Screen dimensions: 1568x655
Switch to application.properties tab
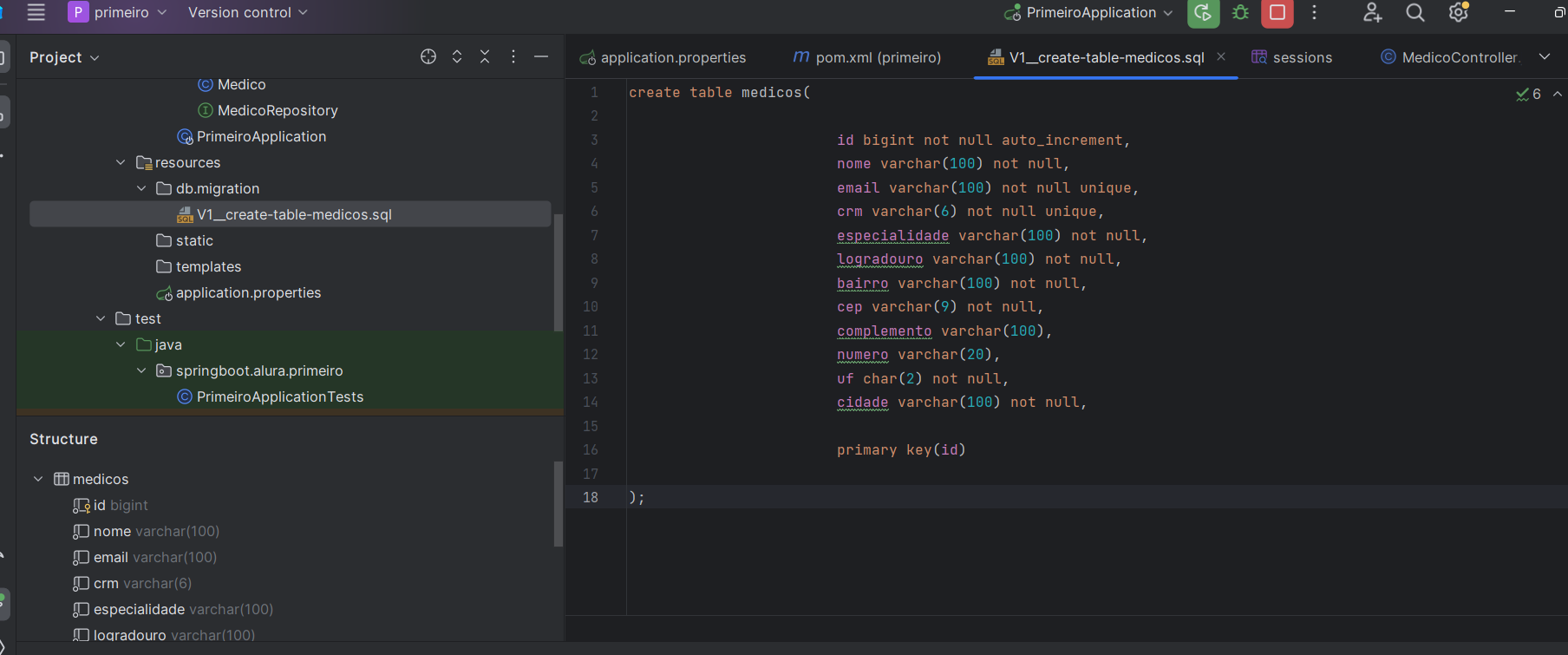tap(663, 57)
